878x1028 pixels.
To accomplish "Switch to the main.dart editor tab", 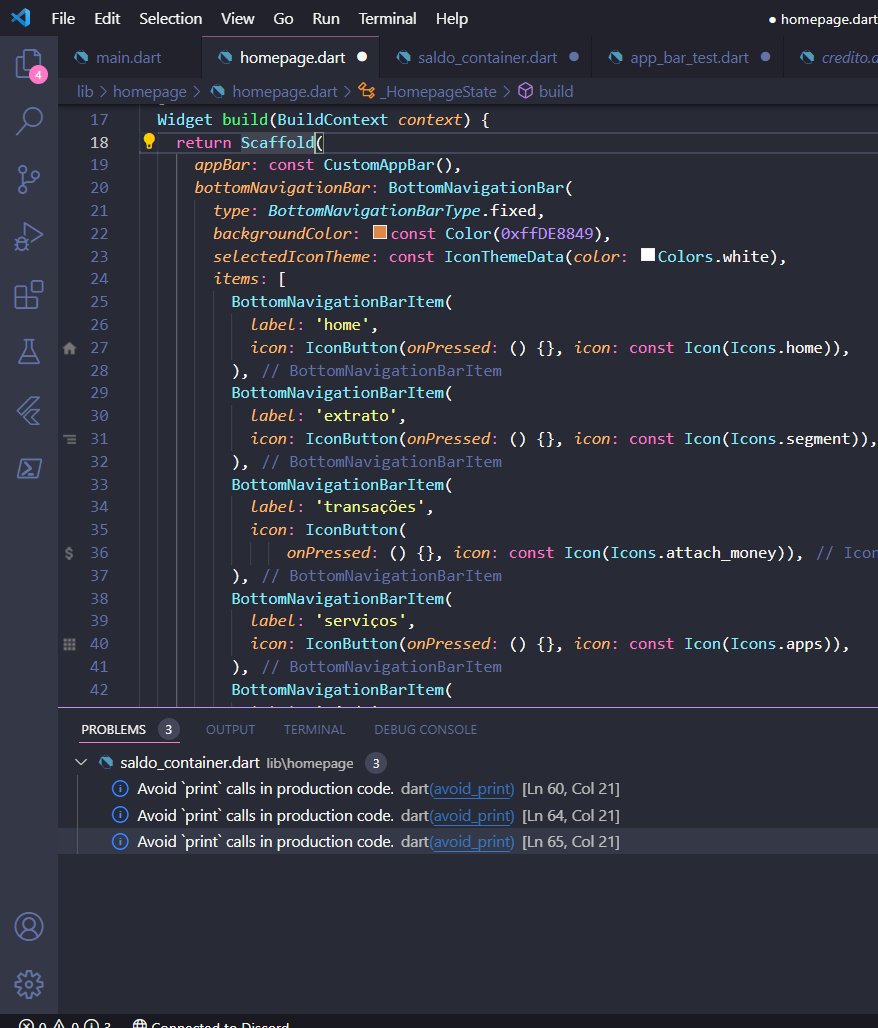I will (x=129, y=58).
